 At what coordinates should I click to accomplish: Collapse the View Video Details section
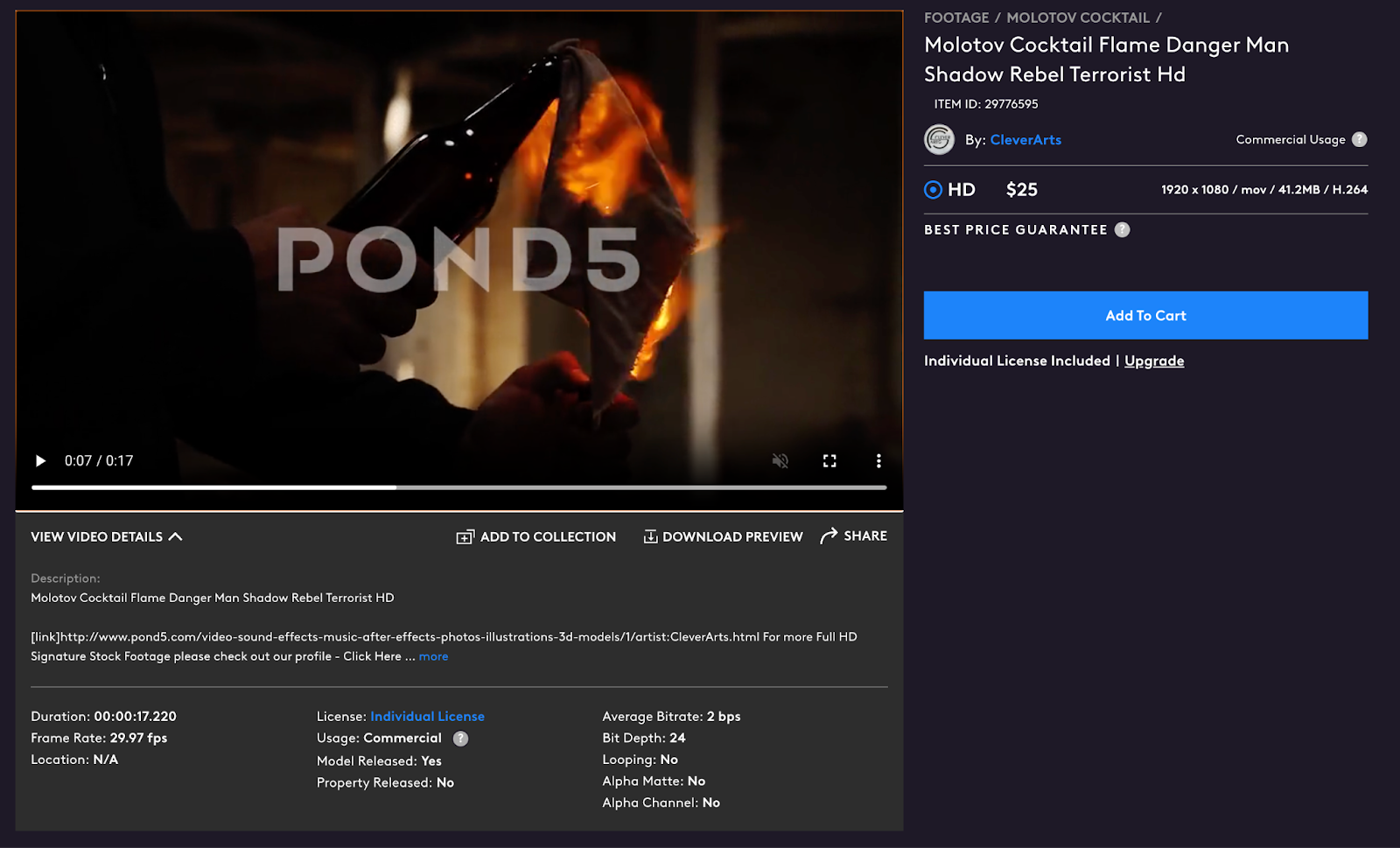point(107,536)
